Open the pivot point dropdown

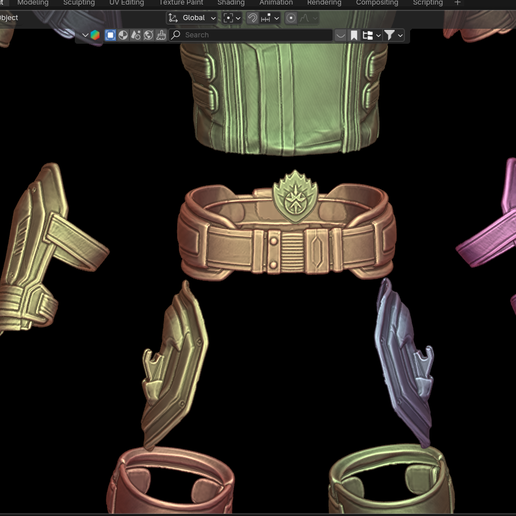232,18
